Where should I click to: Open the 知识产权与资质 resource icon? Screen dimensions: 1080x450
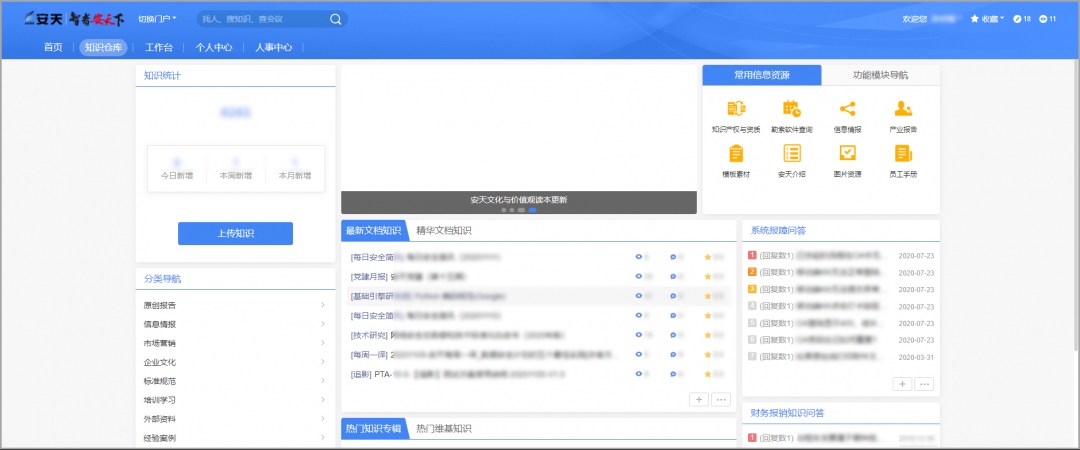coord(736,109)
